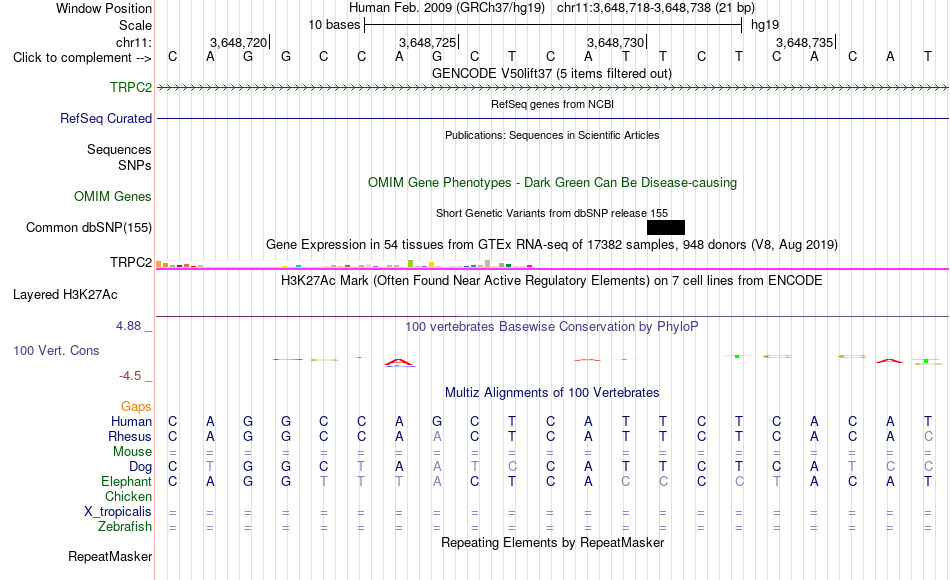Screen dimensions: 950x580
Task: Click the 4.88 PhyloP upper bound value
Action: (128, 326)
